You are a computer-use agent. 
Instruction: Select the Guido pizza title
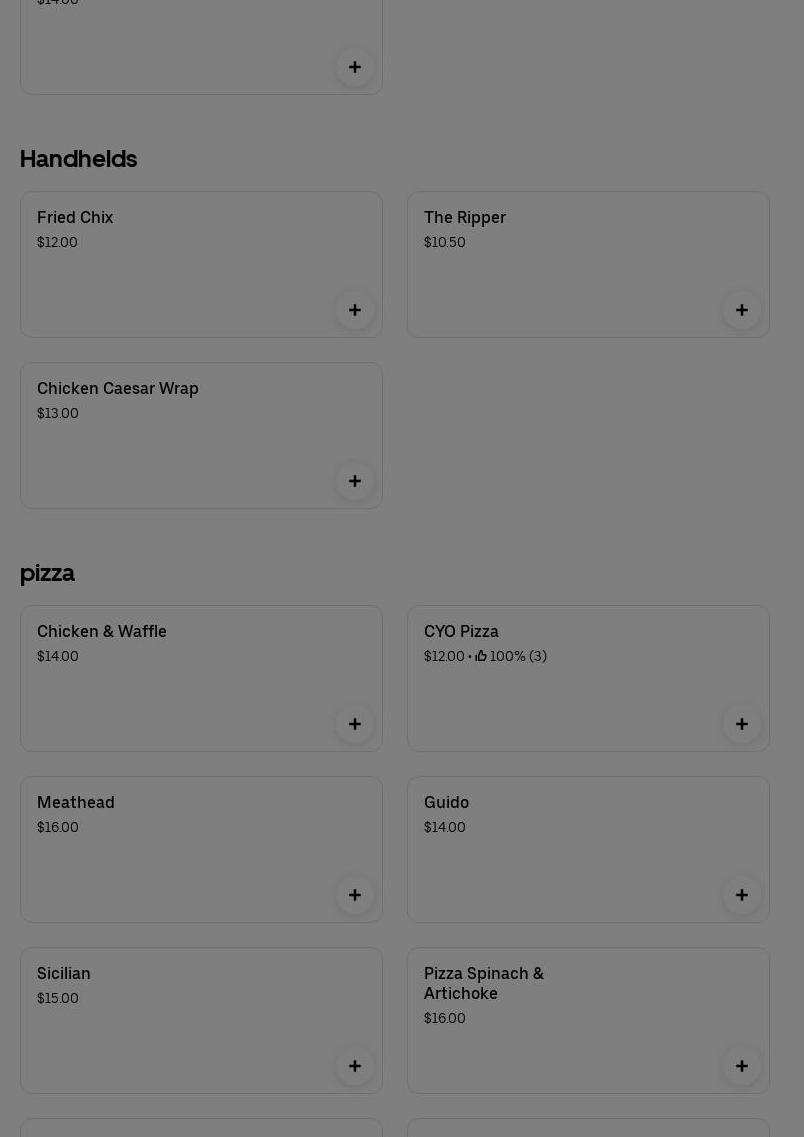447,803
